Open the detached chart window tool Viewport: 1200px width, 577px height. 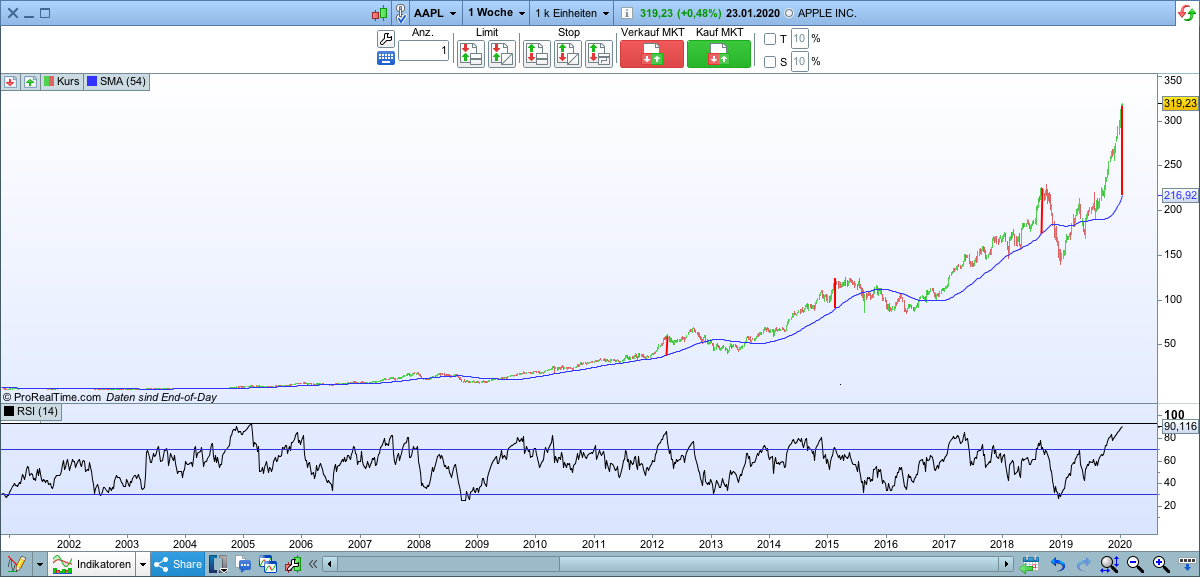click(x=267, y=564)
